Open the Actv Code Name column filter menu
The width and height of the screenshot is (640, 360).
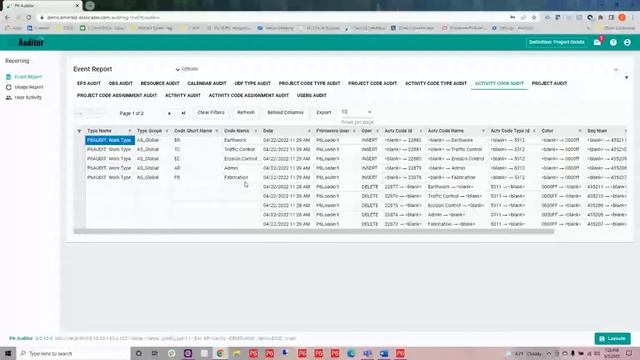click(x=483, y=131)
